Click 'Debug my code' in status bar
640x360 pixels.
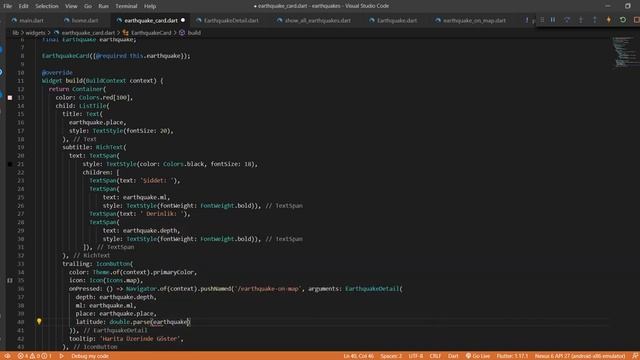pos(90,356)
